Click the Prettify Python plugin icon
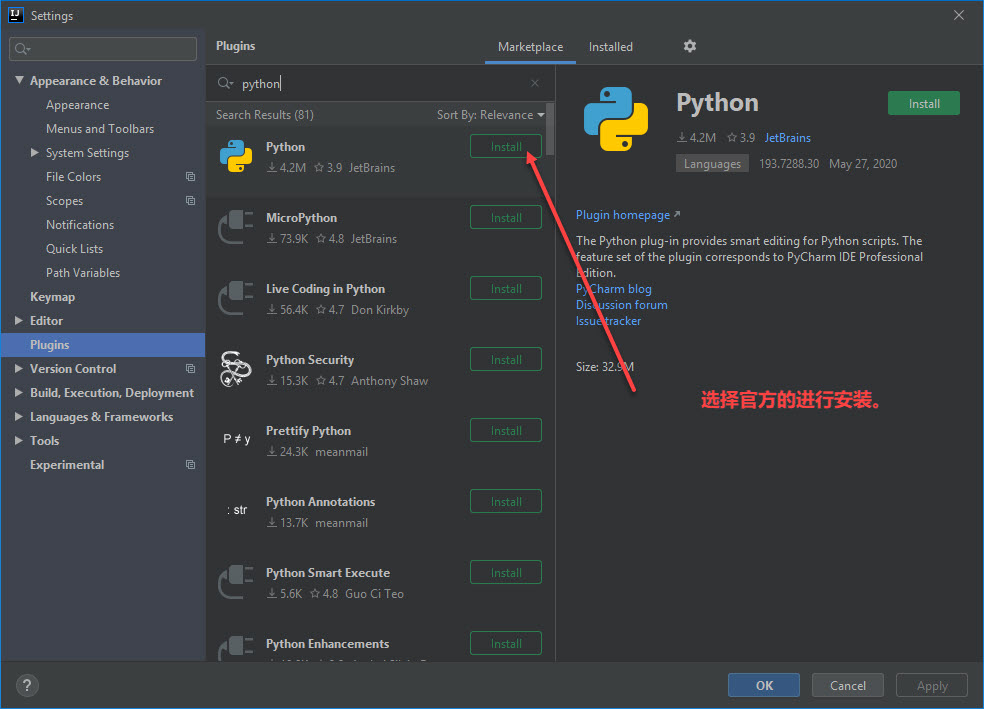984x709 pixels. (x=236, y=439)
